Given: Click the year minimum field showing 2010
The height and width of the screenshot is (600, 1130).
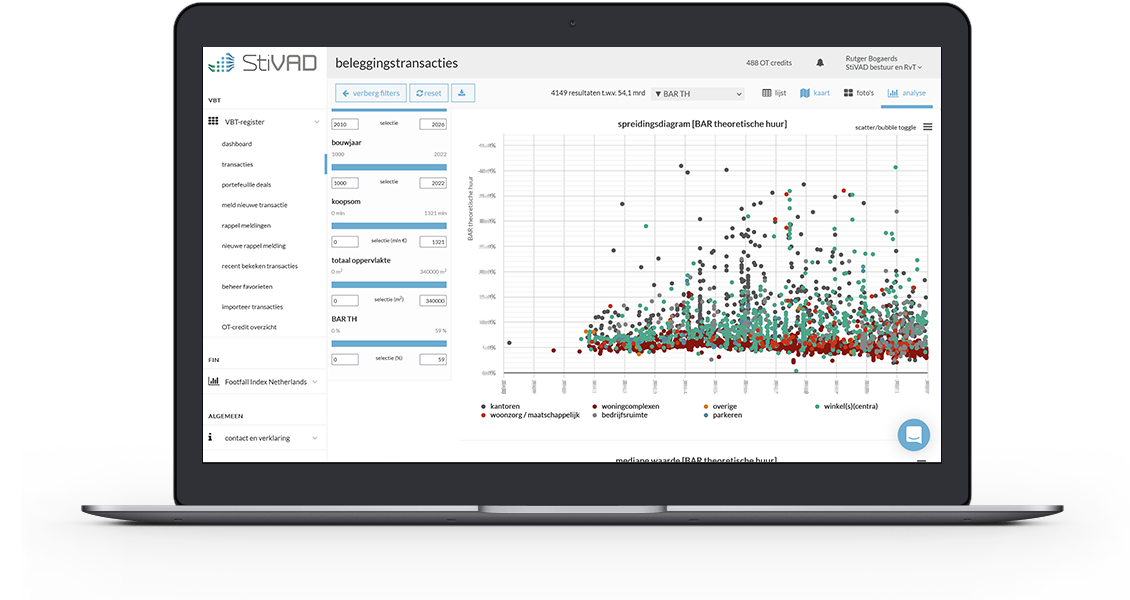Looking at the screenshot, I should tap(345, 124).
